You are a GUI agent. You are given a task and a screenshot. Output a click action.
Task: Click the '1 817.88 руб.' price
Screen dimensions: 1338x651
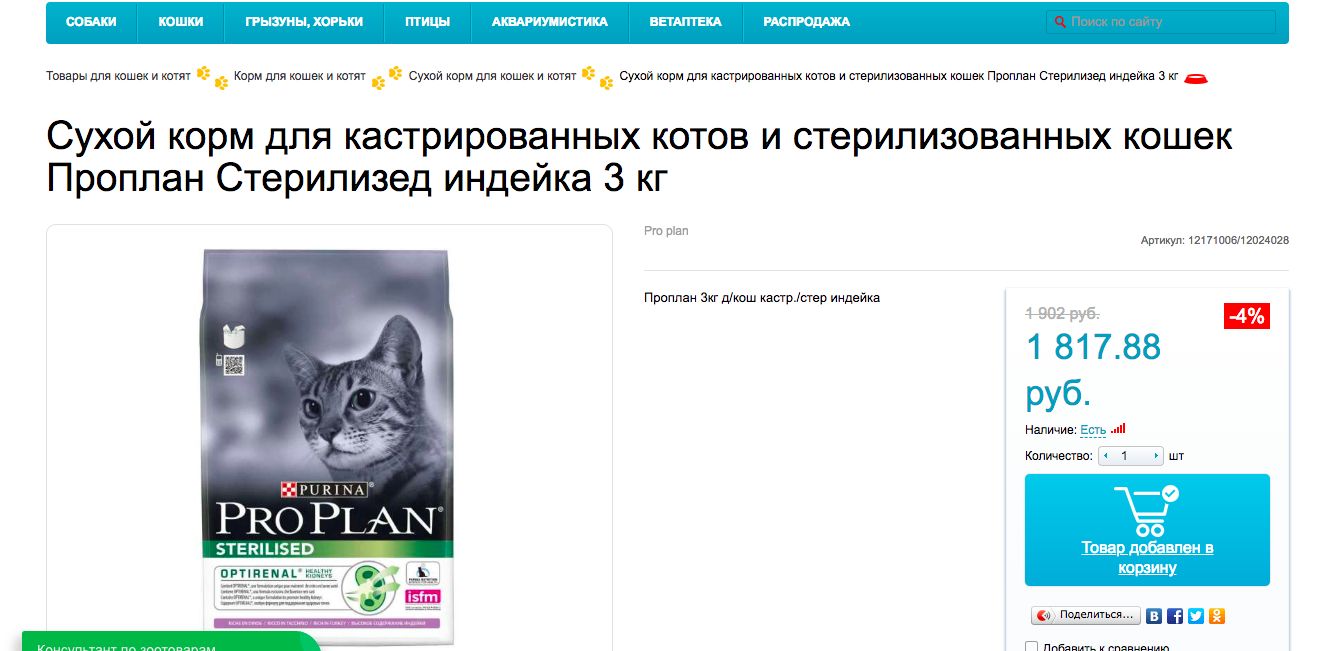[x=1093, y=369]
